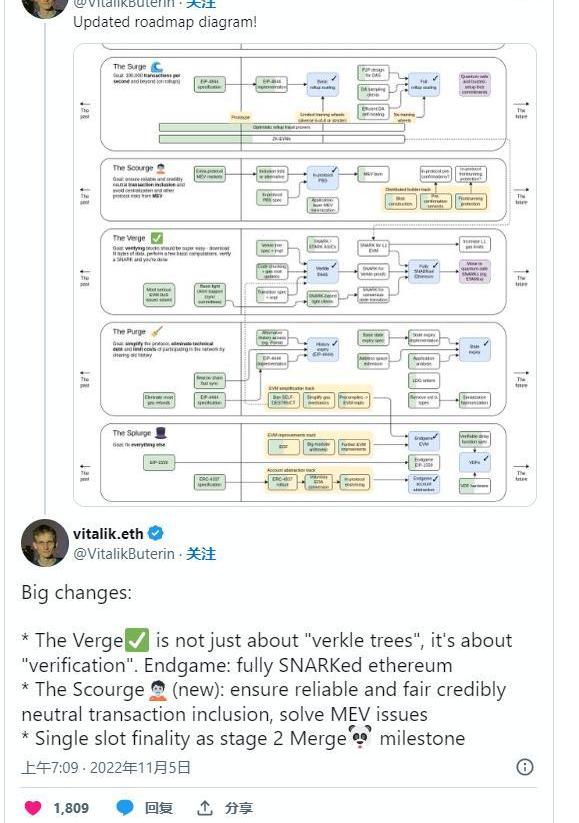The height and width of the screenshot is (823, 579).
Task: Open The Surge section of roadmap image
Action: point(303,104)
